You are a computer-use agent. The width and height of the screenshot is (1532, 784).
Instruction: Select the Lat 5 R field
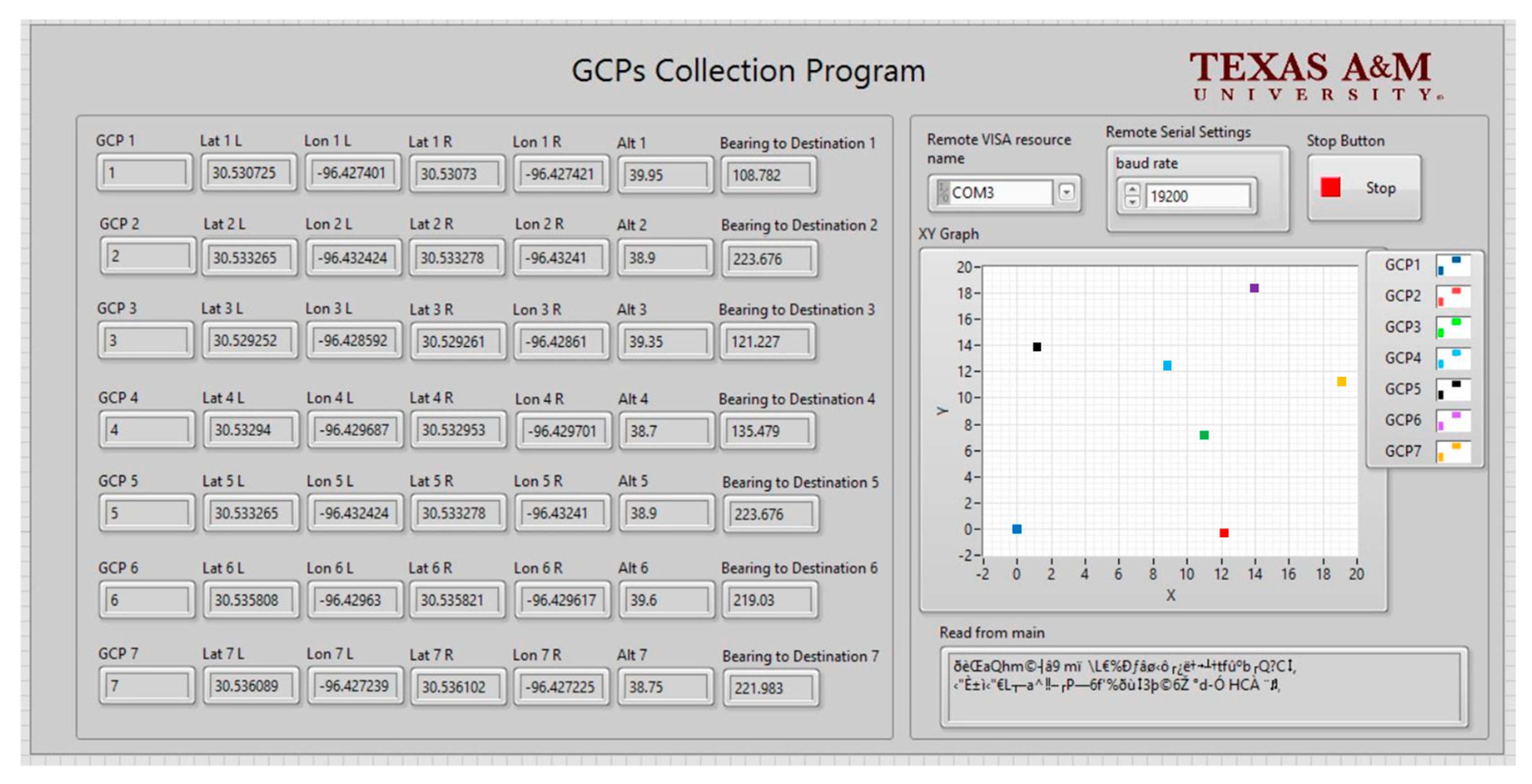[x=458, y=513]
